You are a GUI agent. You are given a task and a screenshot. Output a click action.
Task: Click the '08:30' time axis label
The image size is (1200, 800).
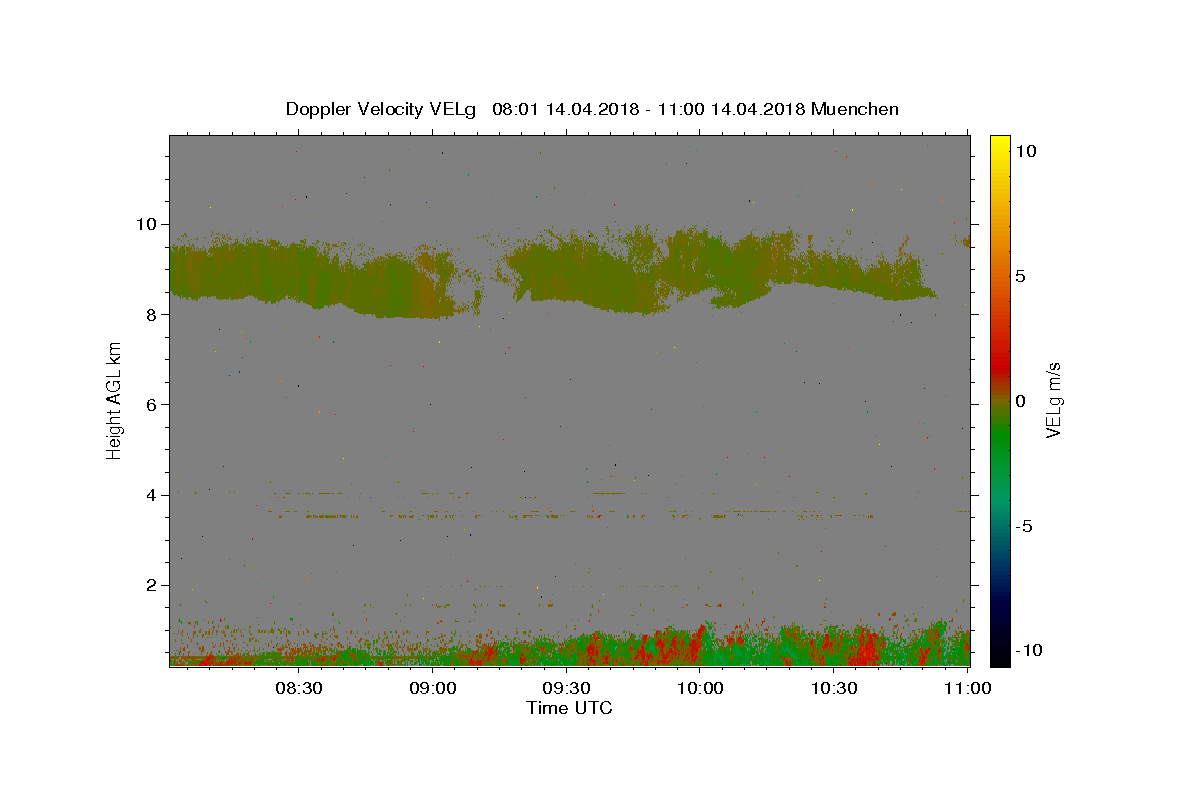click(299, 688)
